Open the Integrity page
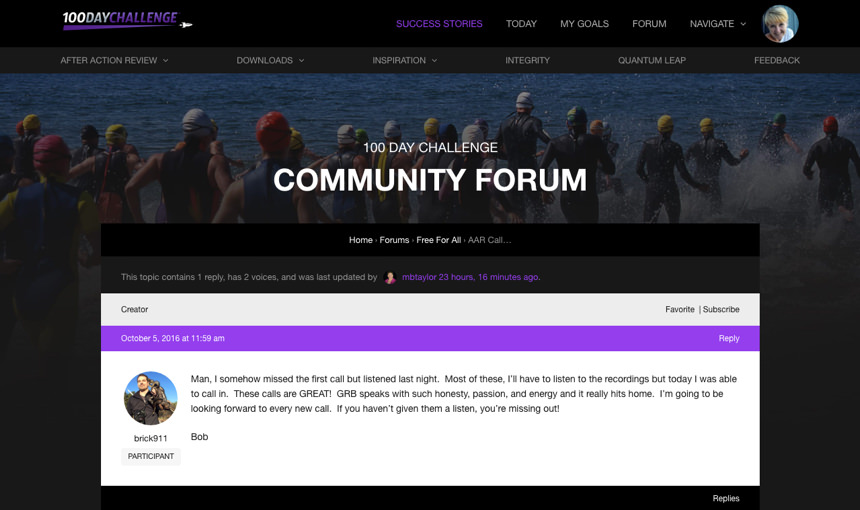This screenshot has height=510, width=860. pos(527,61)
